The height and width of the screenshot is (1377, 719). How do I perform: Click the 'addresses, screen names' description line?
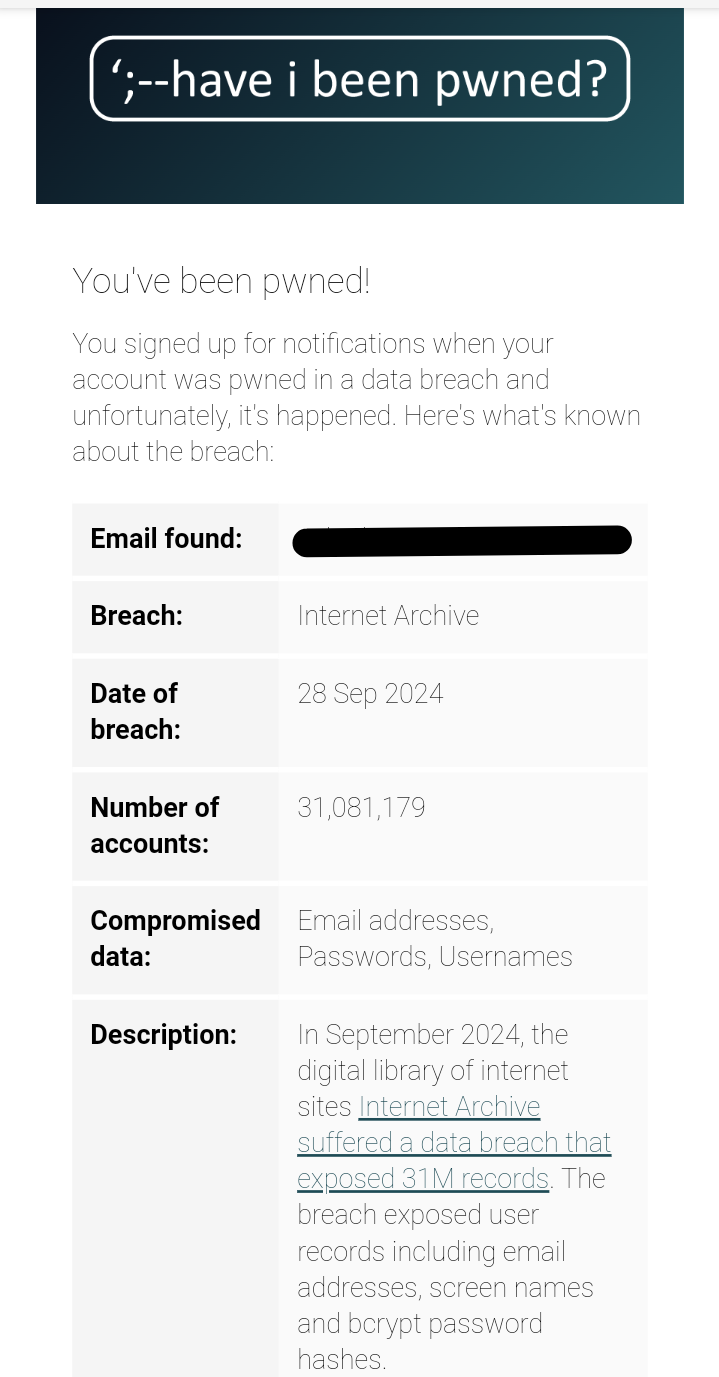(x=445, y=1288)
